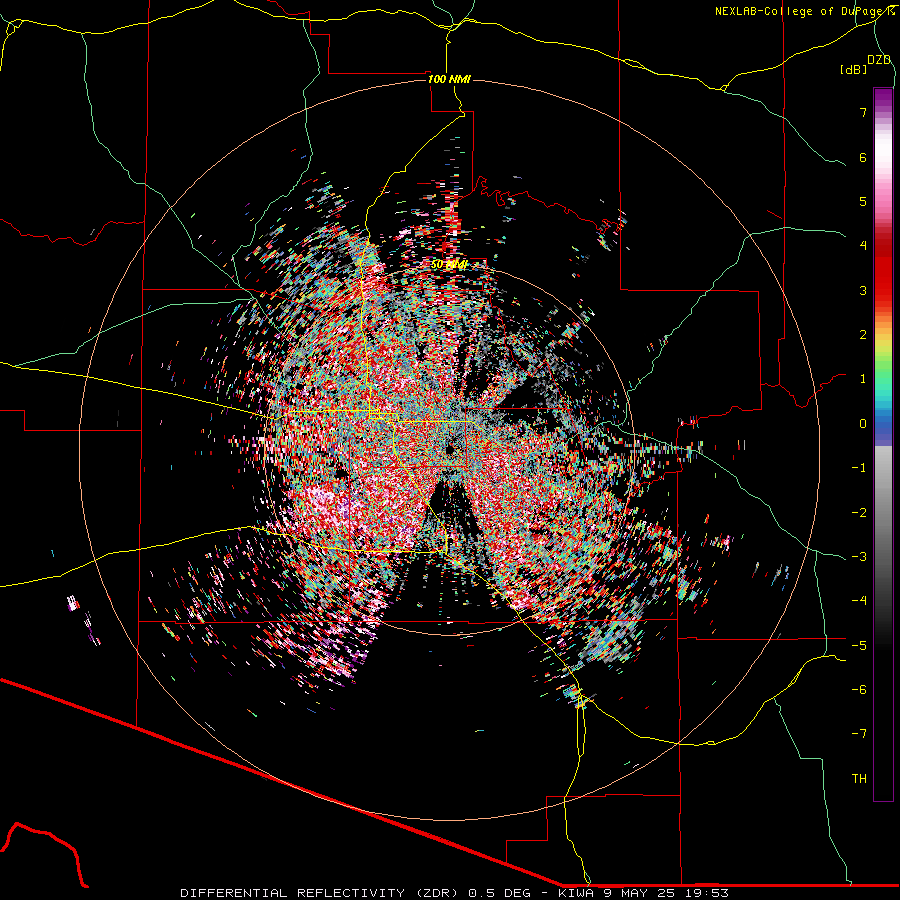This screenshot has height=900, width=900.
Task: Click the TH label on color scale
Action: (x=859, y=779)
